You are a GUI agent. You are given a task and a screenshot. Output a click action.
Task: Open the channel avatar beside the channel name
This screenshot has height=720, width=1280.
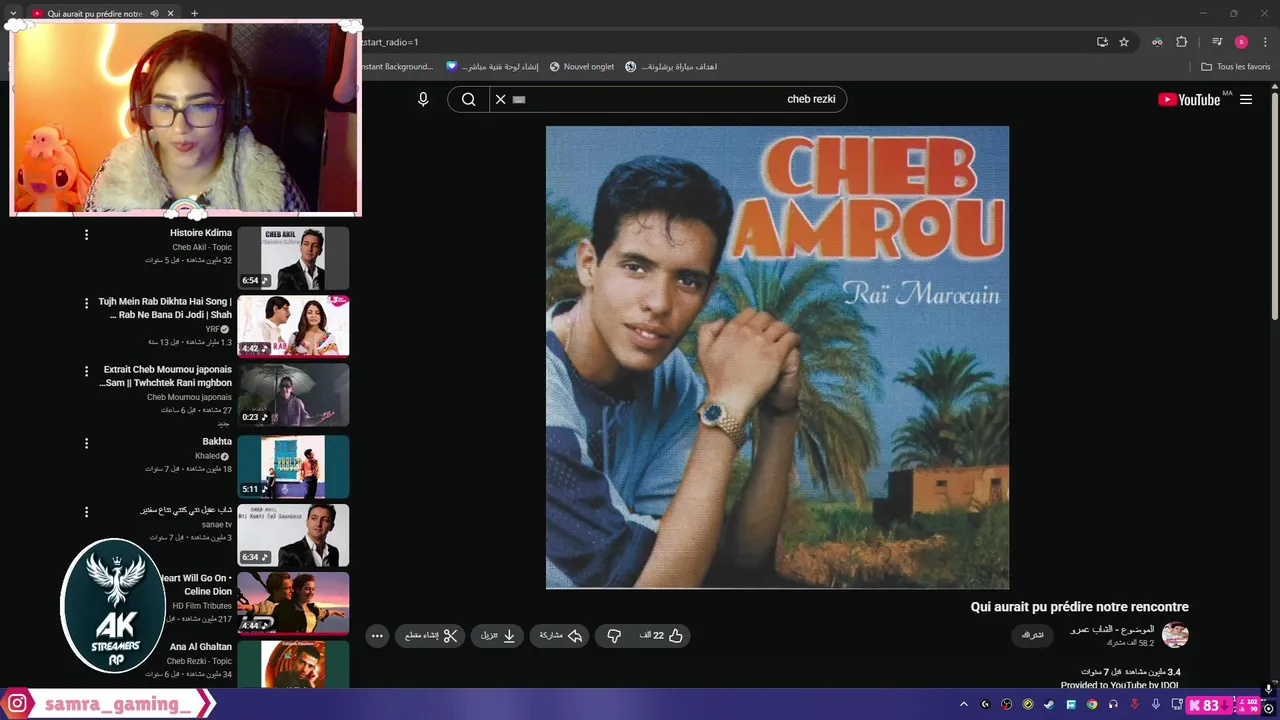(1175, 635)
